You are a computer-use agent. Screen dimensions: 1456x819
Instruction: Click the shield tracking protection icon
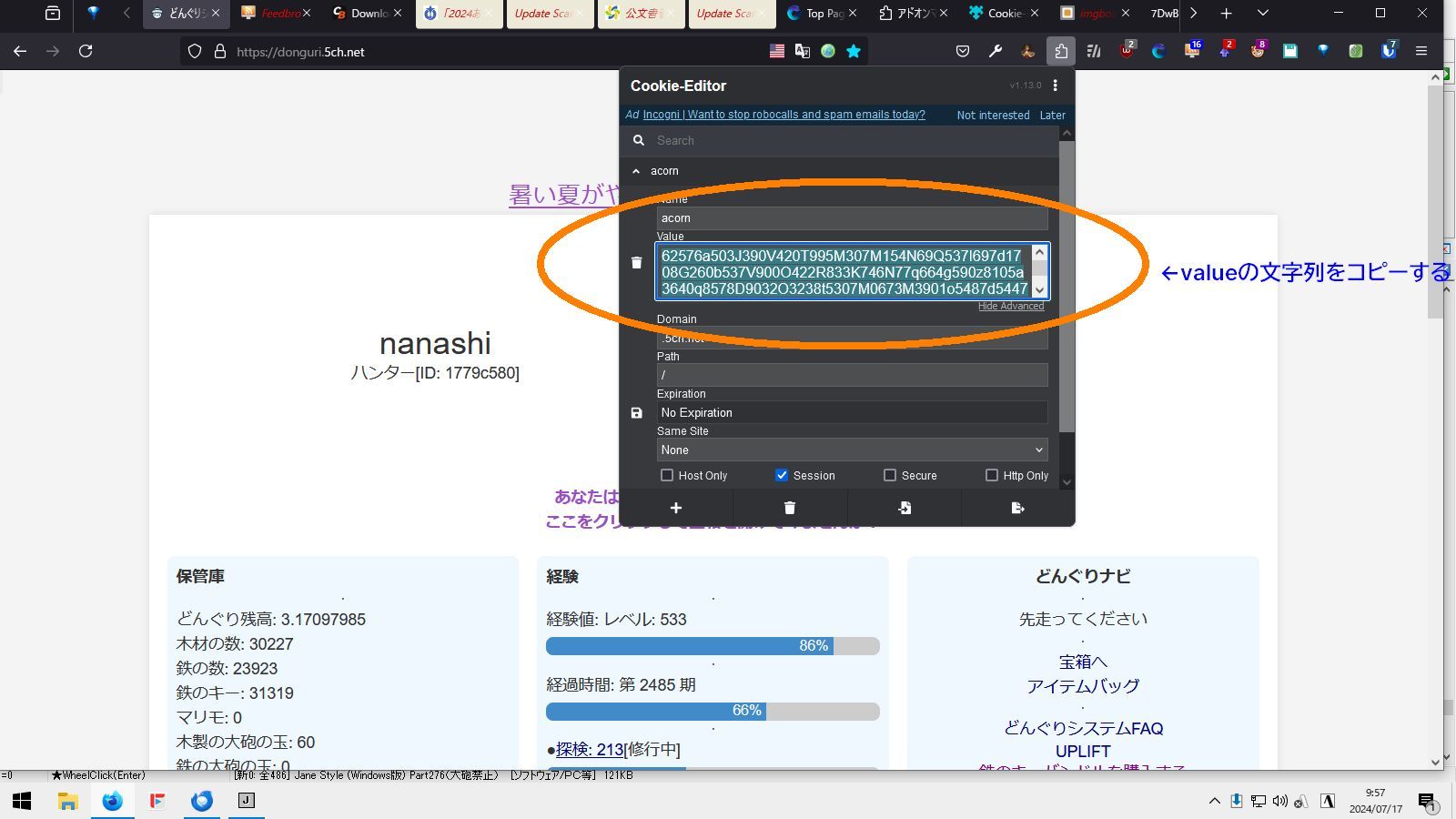click(195, 52)
